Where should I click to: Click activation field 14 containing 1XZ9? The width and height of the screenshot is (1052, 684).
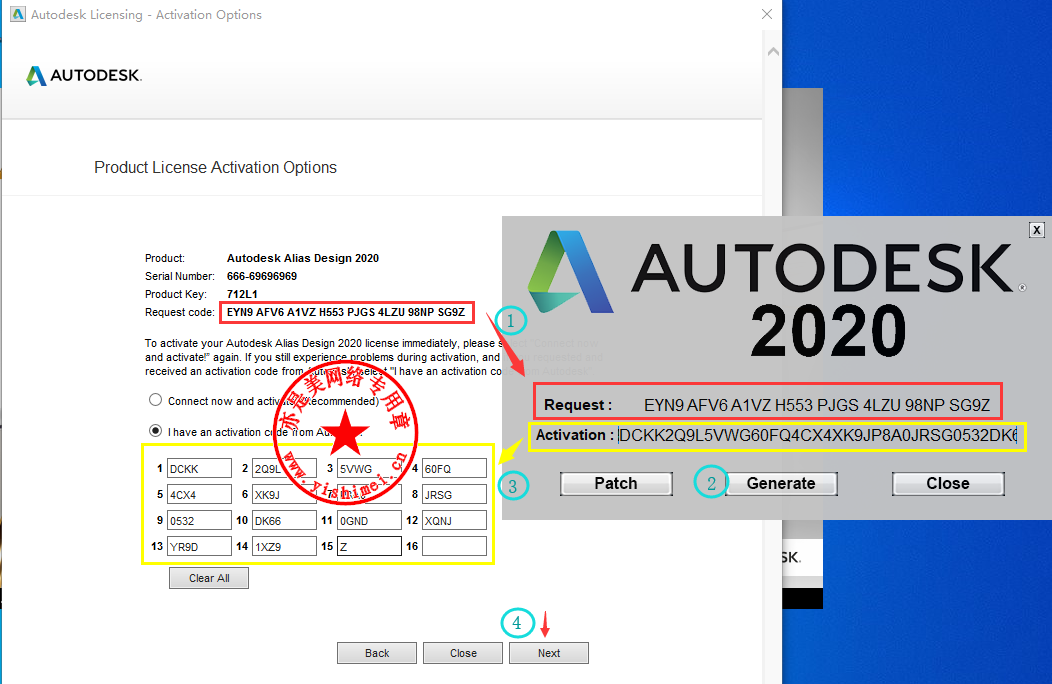tap(284, 546)
